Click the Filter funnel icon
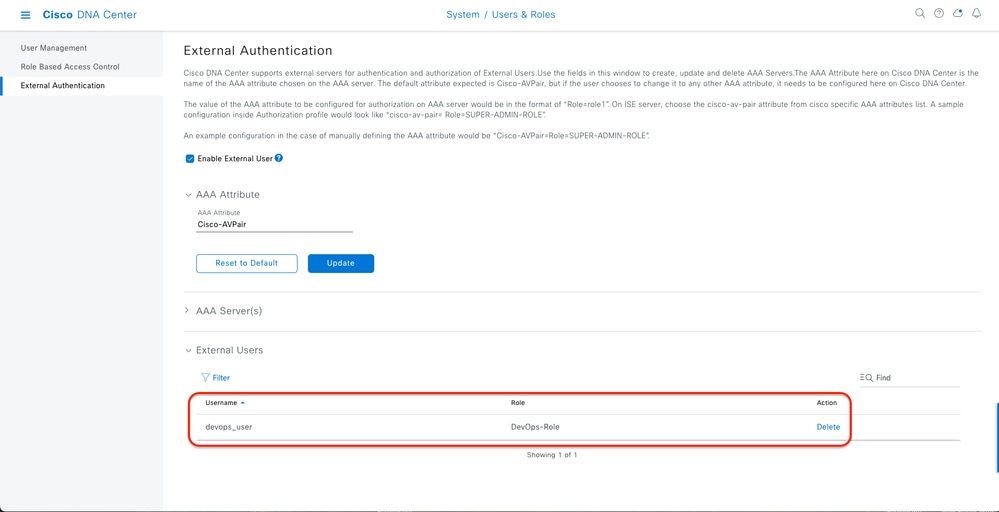This screenshot has height=512, width=999. pos(205,378)
